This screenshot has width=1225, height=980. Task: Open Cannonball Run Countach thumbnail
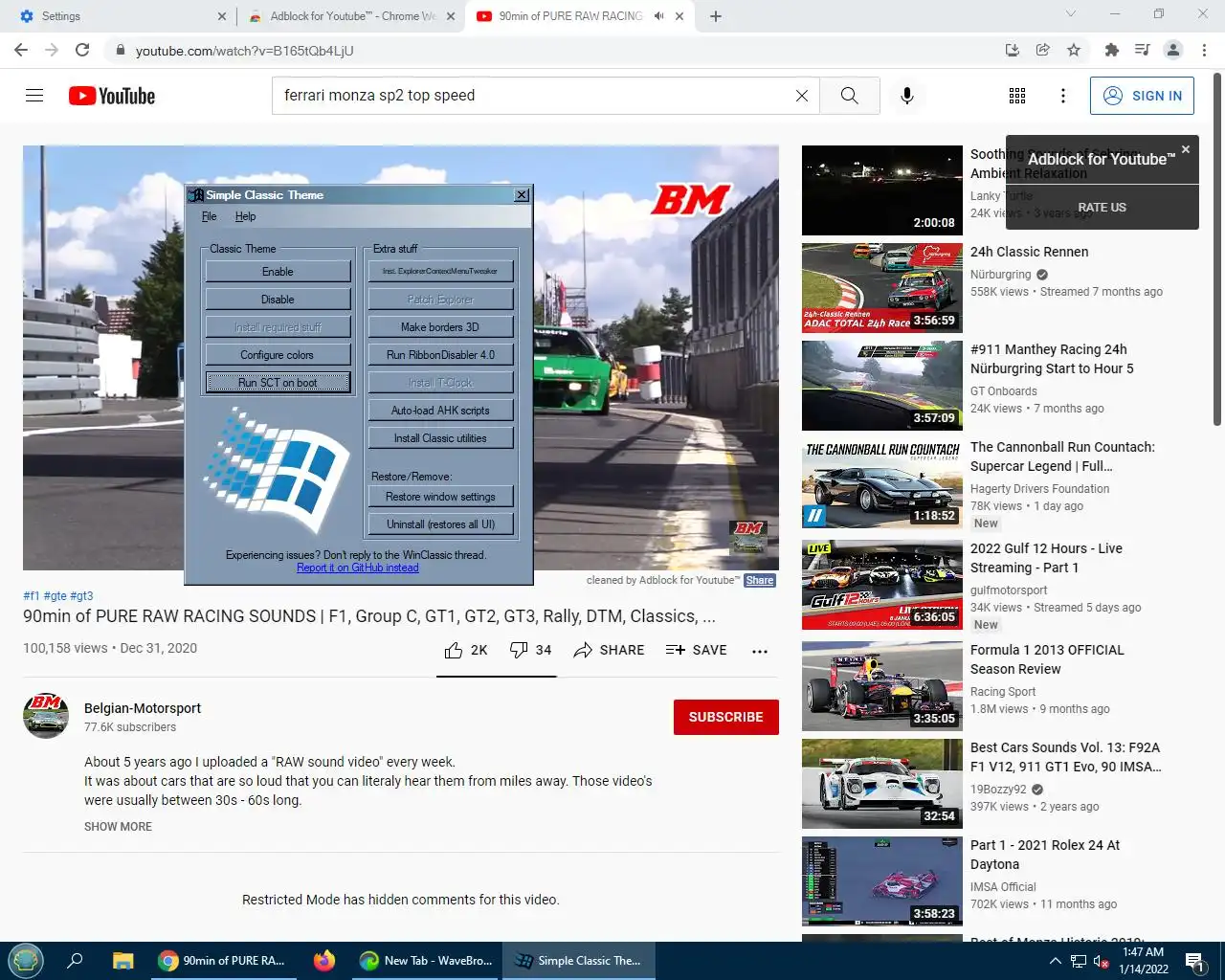(882, 483)
